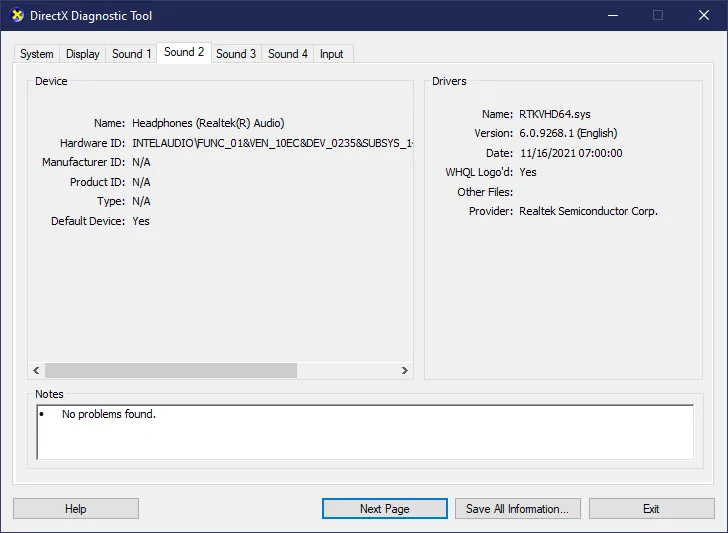The height and width of the screenshot is (533, 728).
Task: Minimize the DirectX Diagnostic Tool window
Action: tap(611, 16)
